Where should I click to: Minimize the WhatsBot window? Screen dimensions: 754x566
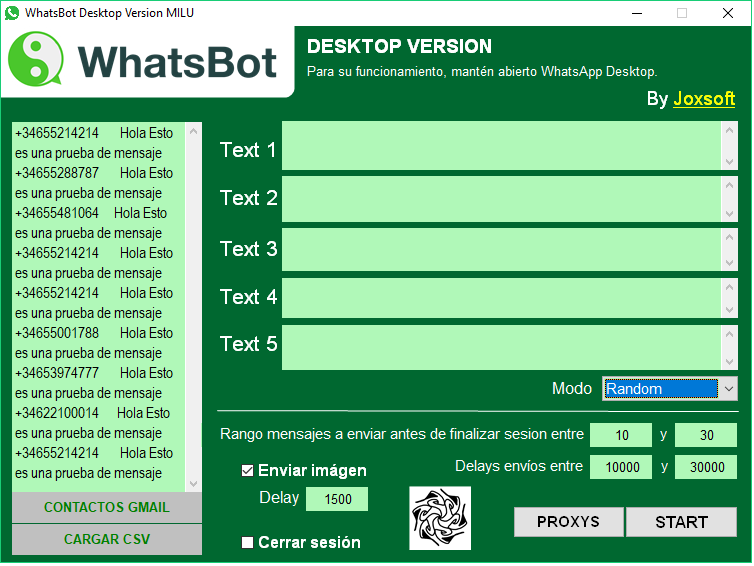[637, 13]
